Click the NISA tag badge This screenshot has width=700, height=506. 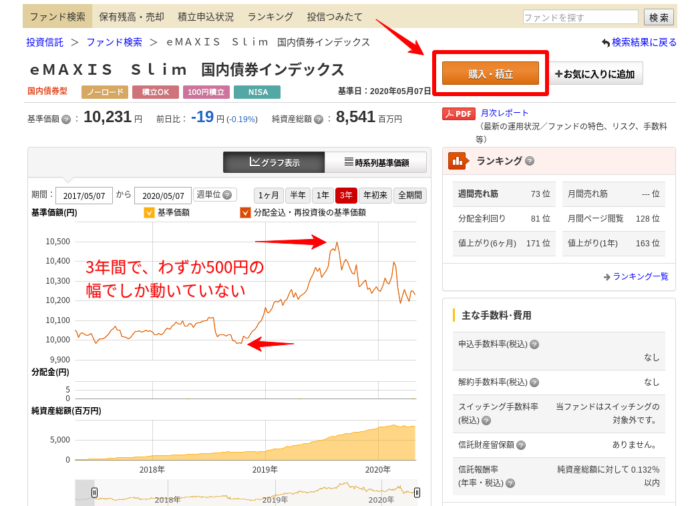click(x=258, y=92)
